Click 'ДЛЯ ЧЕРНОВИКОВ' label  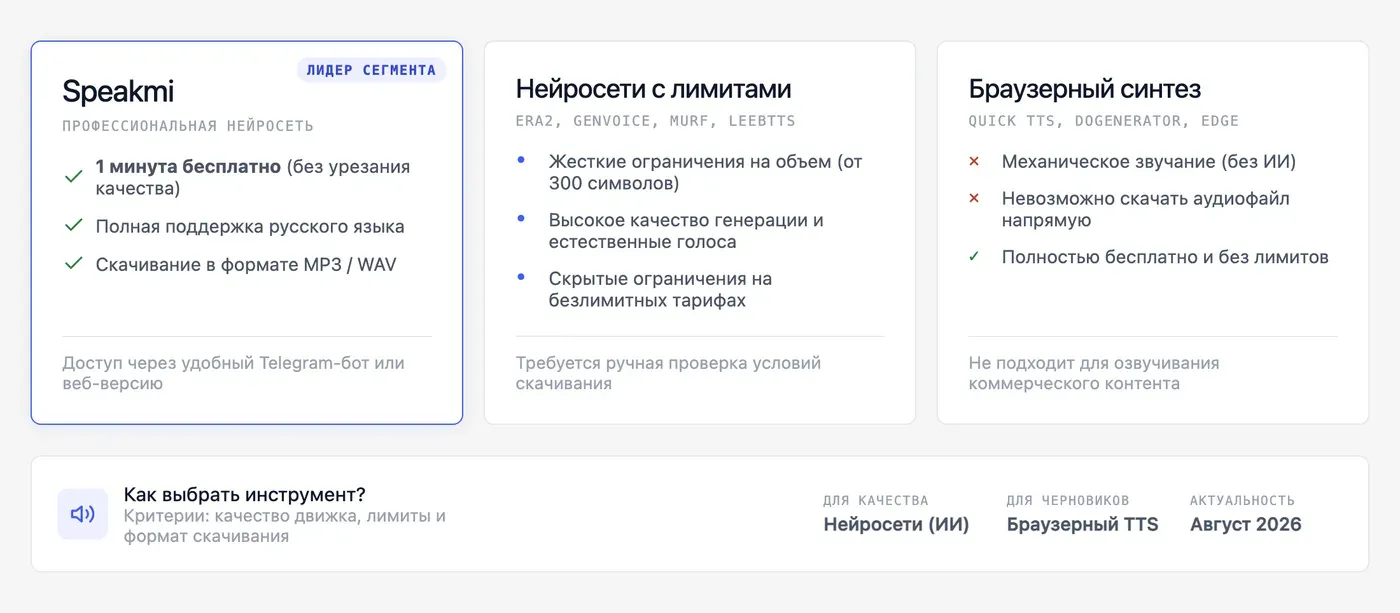click(x=1068, y=500)
